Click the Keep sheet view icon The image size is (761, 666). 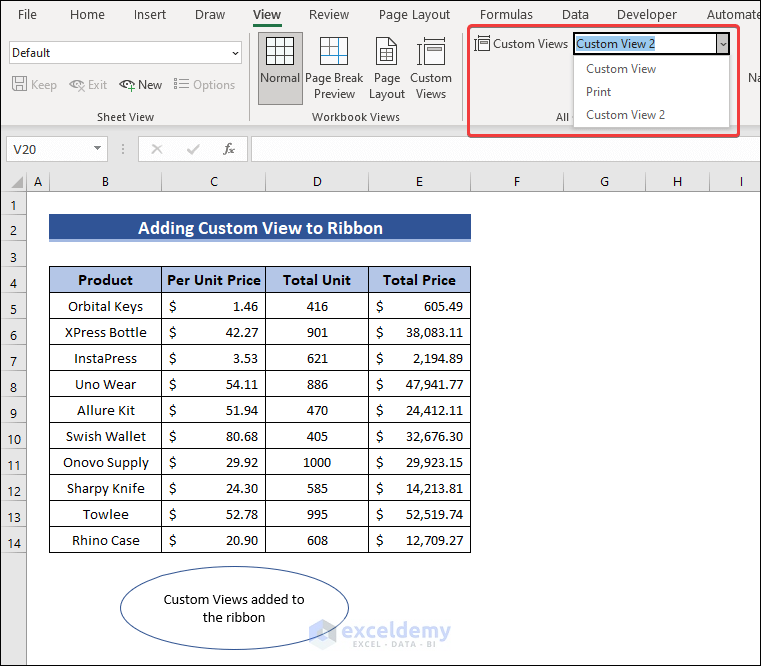pos(19,84)
